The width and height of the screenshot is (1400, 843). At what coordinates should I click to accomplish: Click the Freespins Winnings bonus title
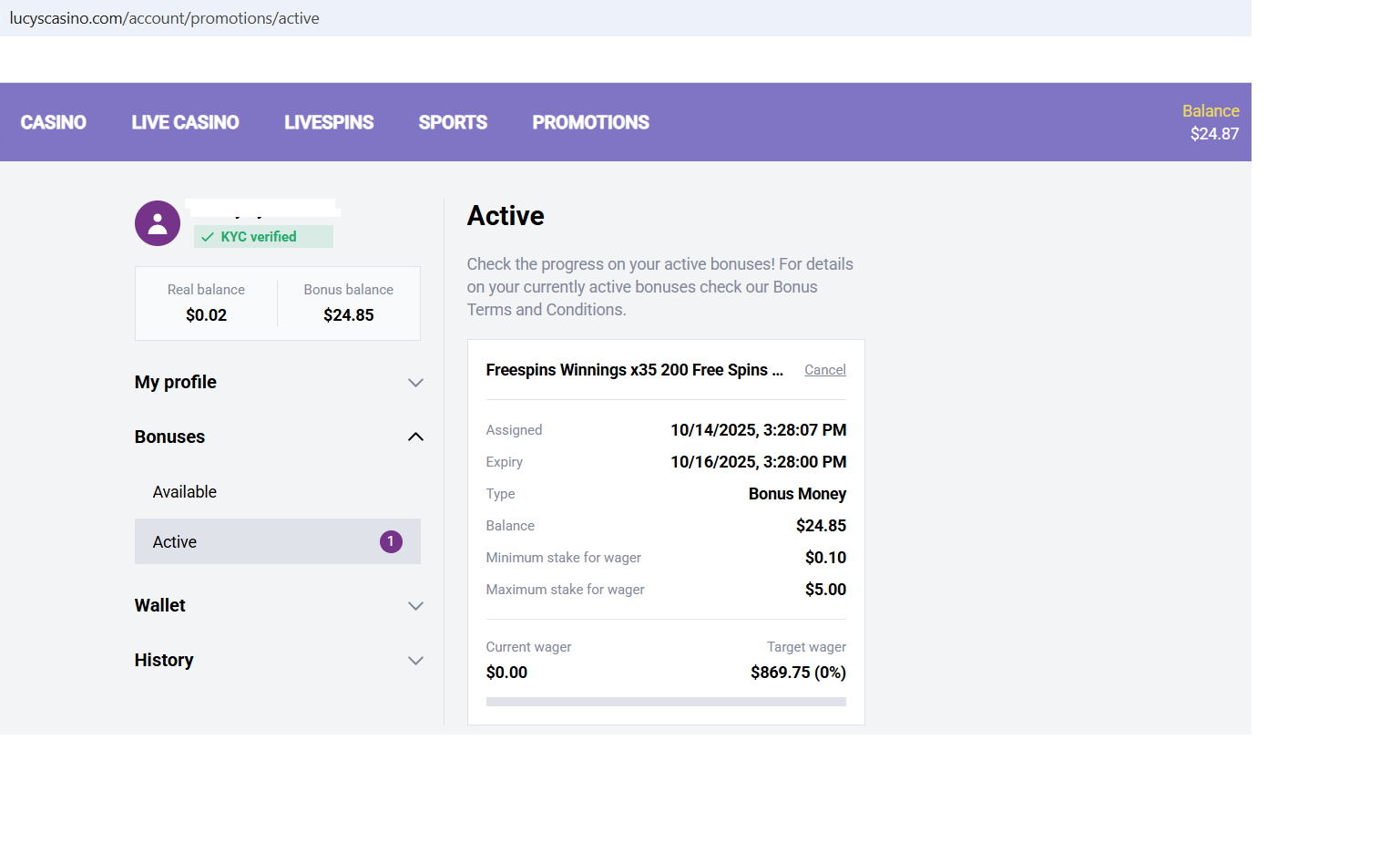[x=634, y=370]
